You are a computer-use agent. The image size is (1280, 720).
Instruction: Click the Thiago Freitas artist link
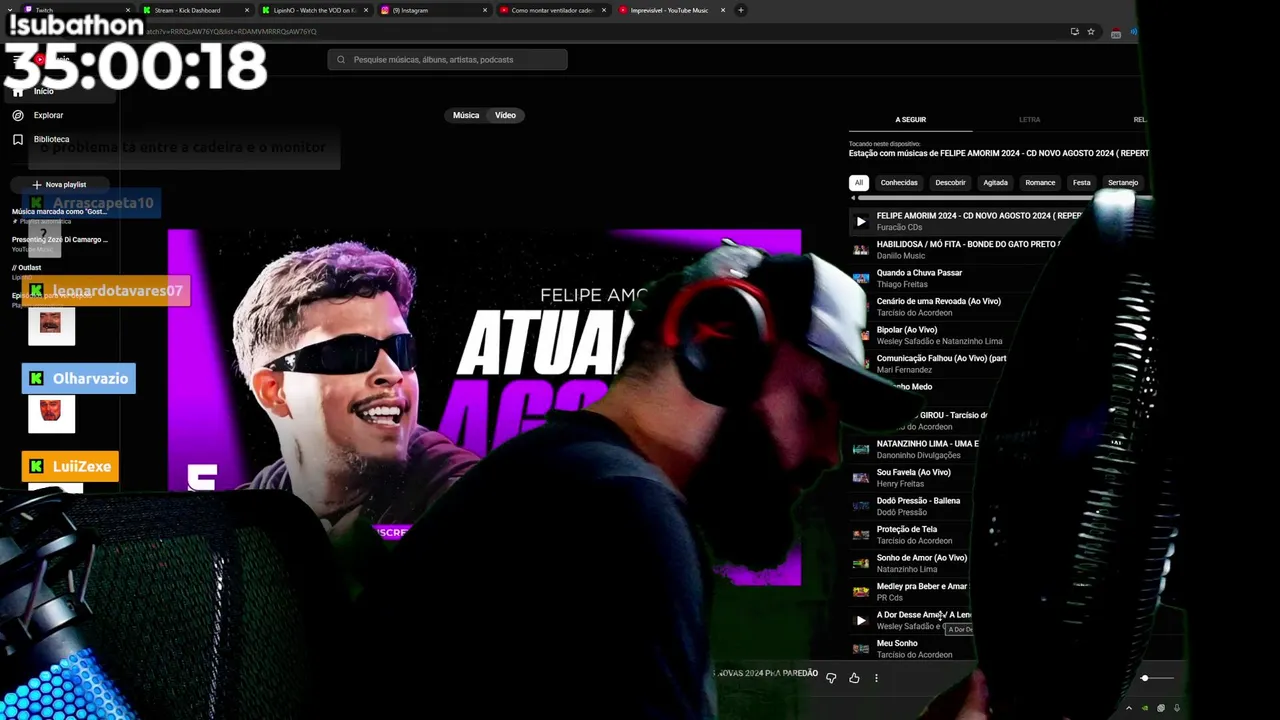(x=902, y=284)
